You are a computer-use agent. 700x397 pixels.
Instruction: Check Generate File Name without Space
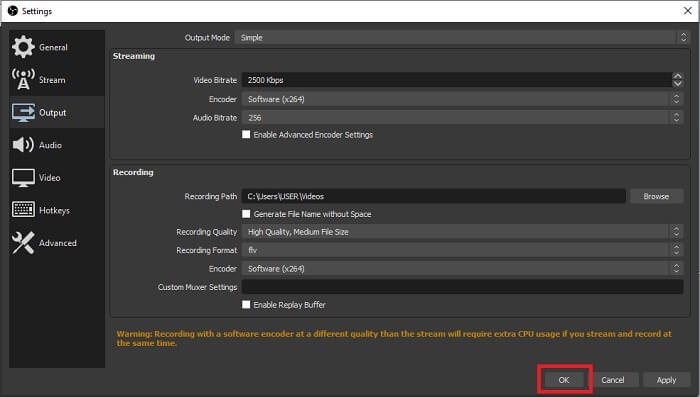click(x=246, y=214)
